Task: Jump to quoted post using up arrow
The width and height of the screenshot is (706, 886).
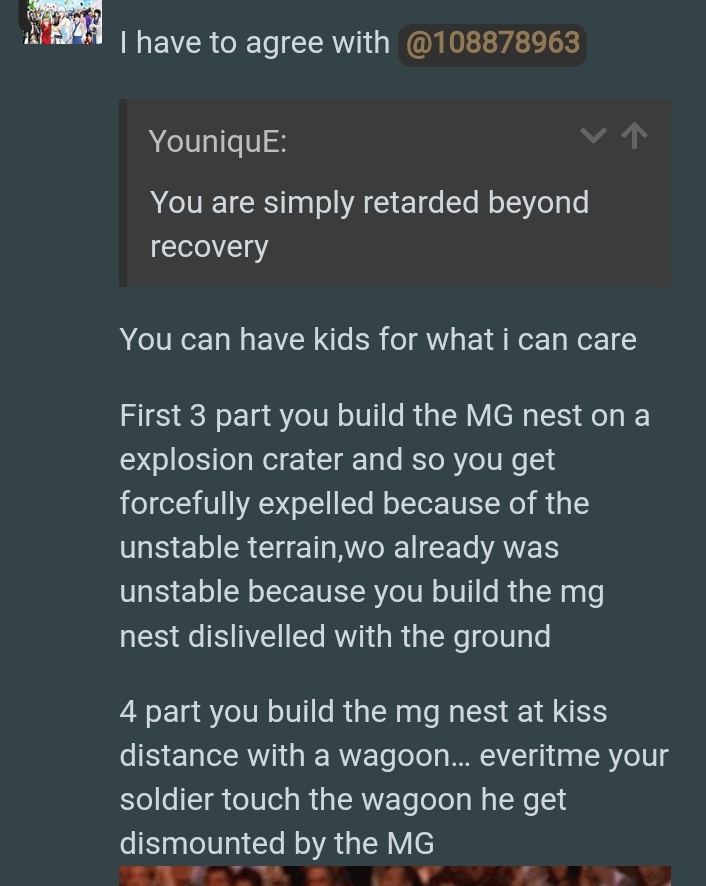Action: point(634,136)
